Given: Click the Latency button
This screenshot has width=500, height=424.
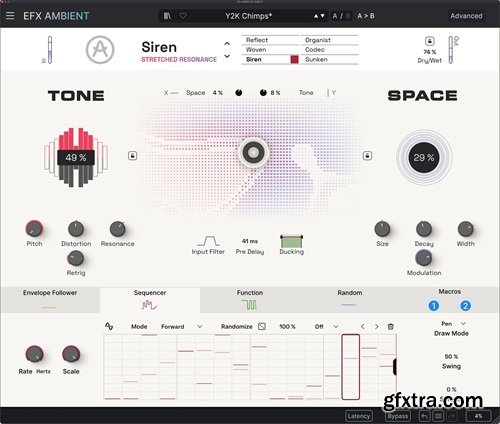Looking at the screenshot, I should 359,416.
